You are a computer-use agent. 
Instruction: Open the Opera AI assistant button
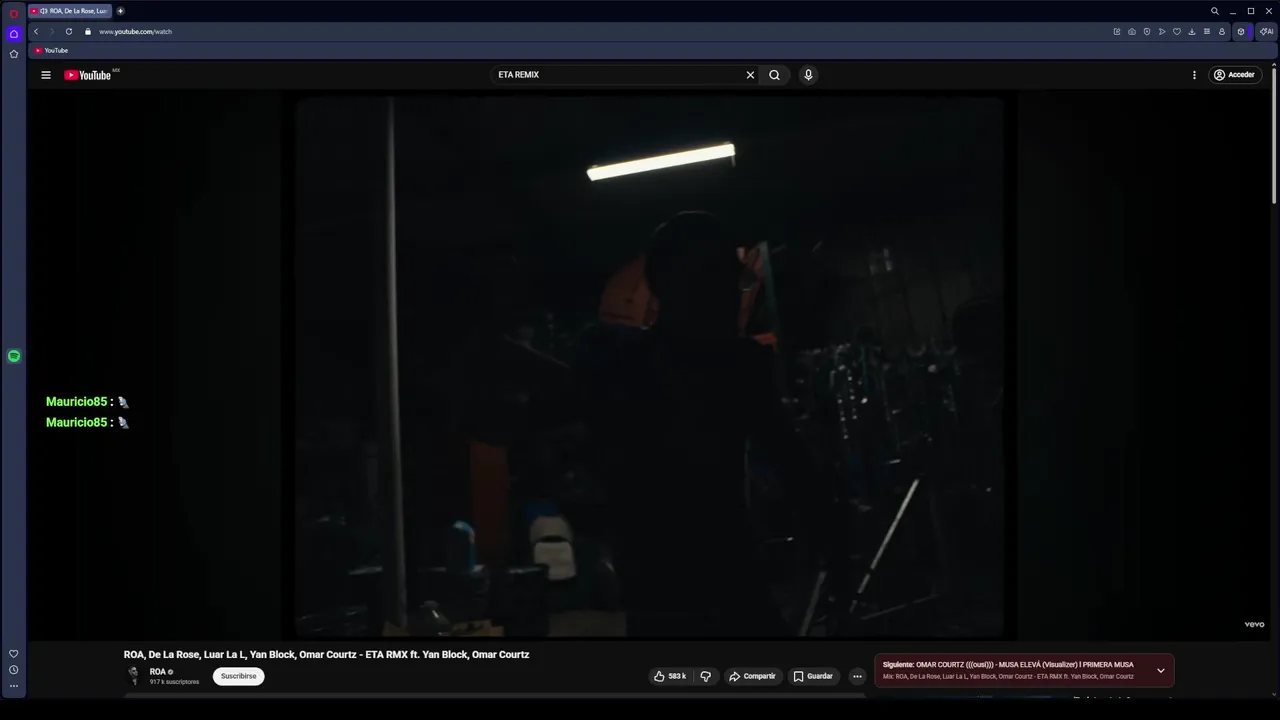[1266, 31]
